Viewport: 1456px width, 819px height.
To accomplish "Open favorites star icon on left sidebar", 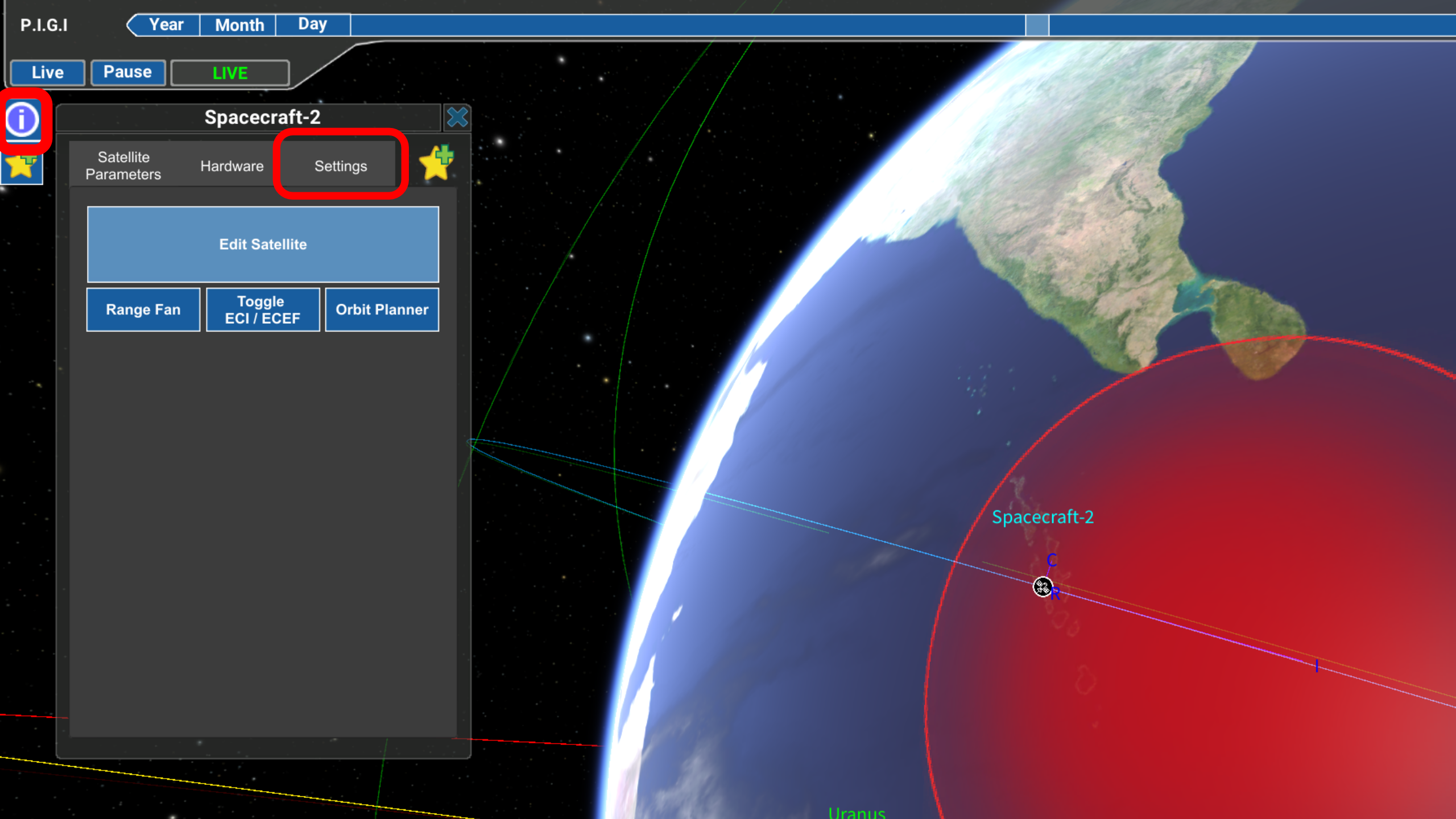I will point(22,168).
